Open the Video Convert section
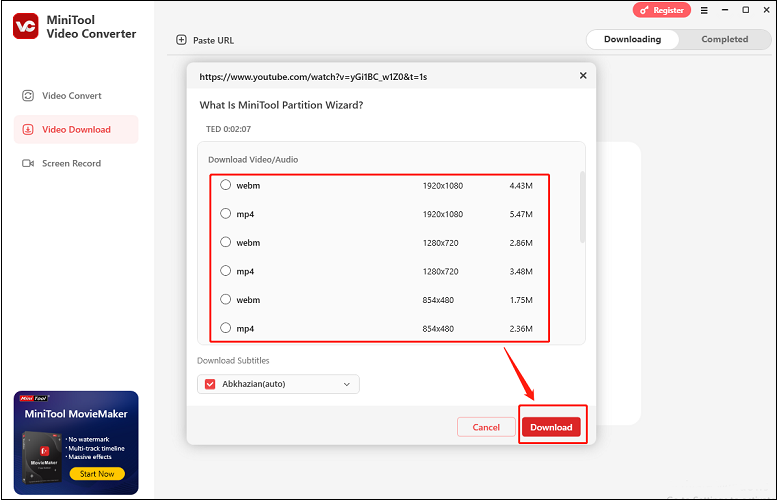The width and height of the screenshot is (777, 500). coord(76,96)
